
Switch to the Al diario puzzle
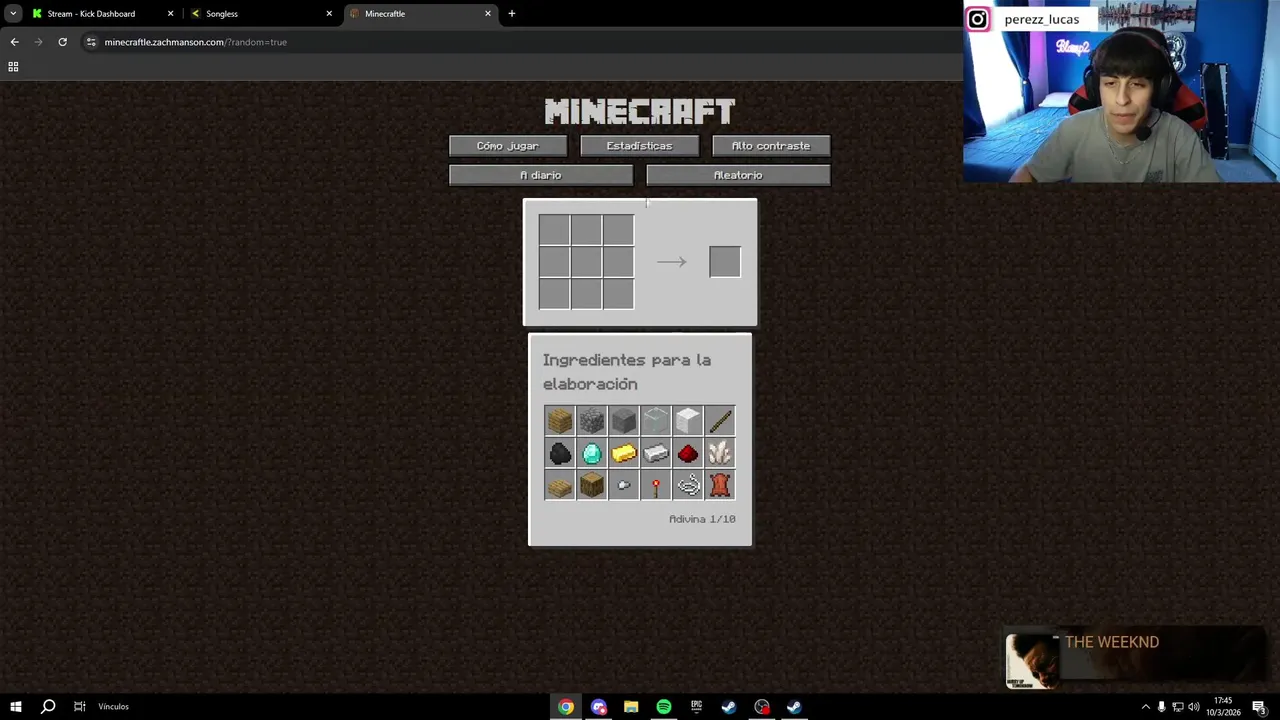click(541, 175)
